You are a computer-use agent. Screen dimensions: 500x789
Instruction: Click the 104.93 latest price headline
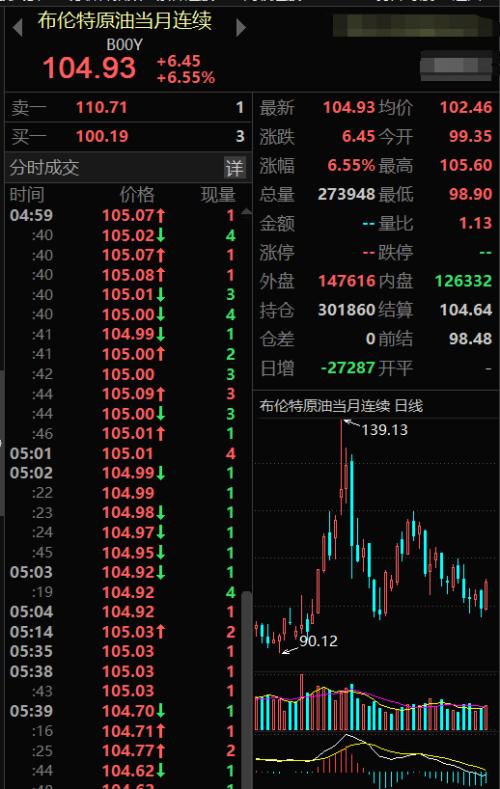(90, 68)
